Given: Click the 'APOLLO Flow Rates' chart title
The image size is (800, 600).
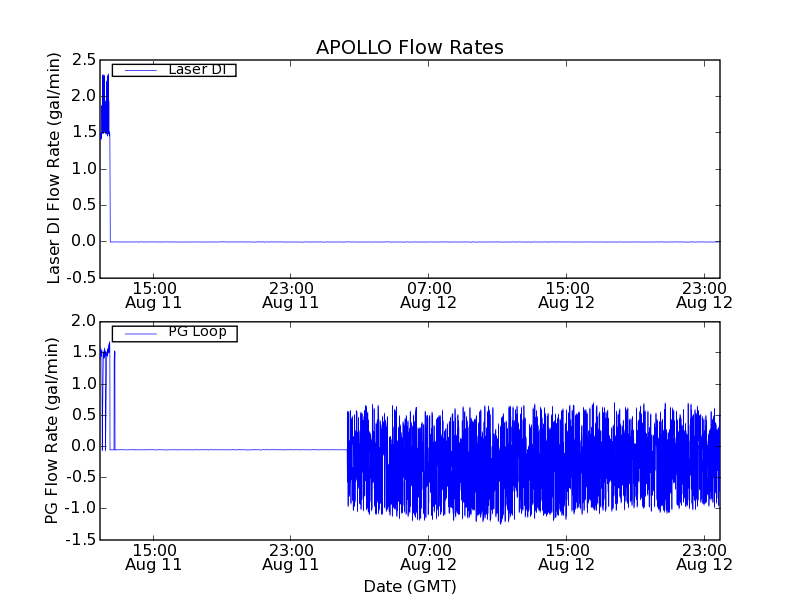Looking at the screenshot, I should point(410,47).
